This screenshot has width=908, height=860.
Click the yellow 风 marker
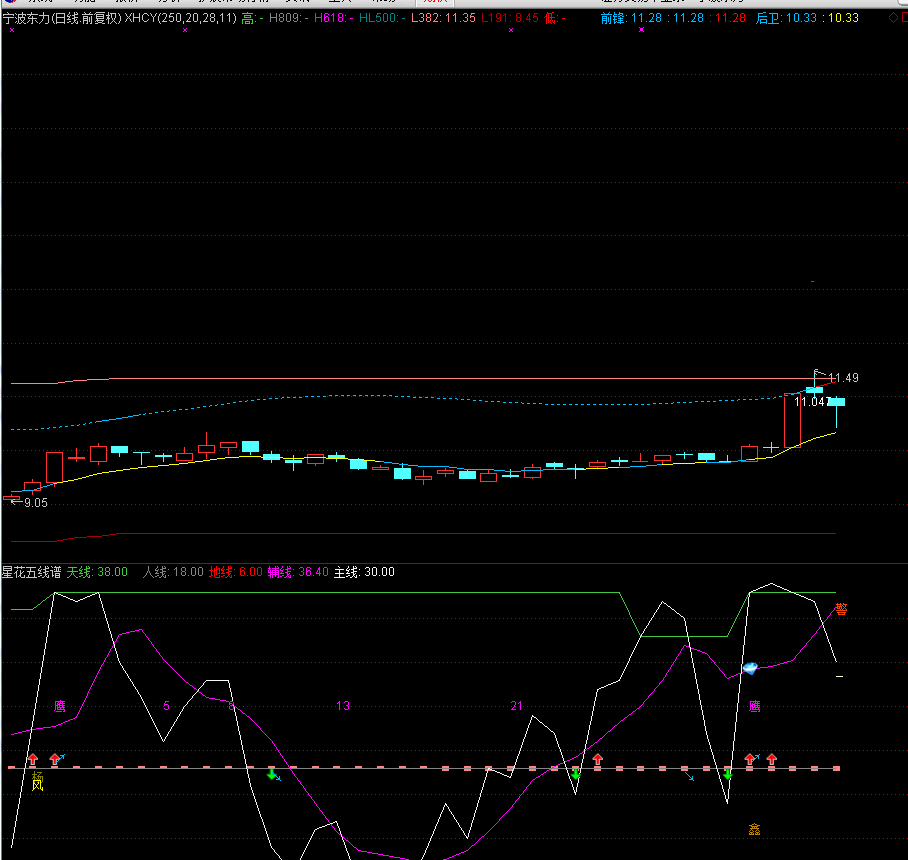coord(37,785)
